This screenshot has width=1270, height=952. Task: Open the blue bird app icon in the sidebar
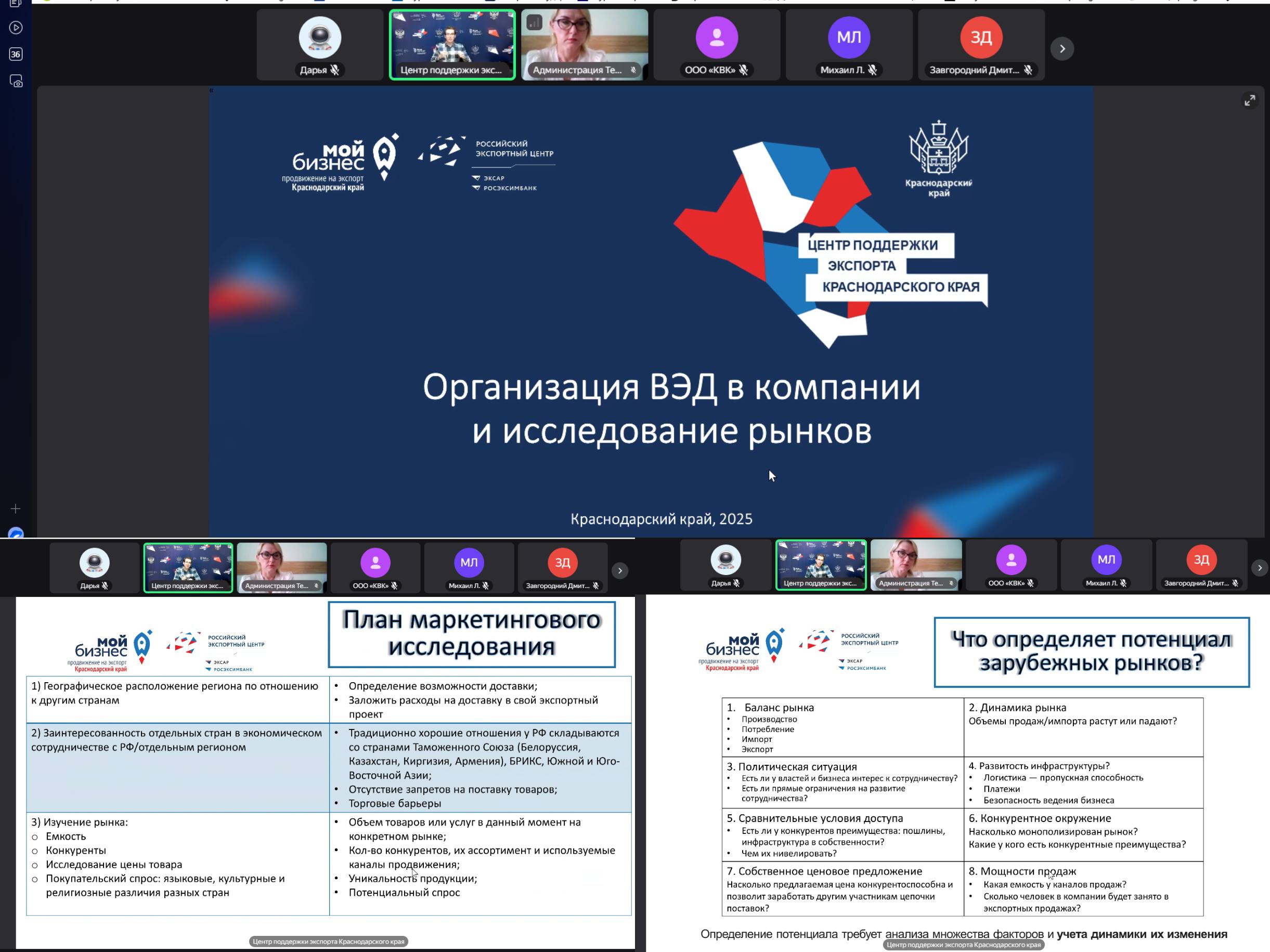coord(16,533)
